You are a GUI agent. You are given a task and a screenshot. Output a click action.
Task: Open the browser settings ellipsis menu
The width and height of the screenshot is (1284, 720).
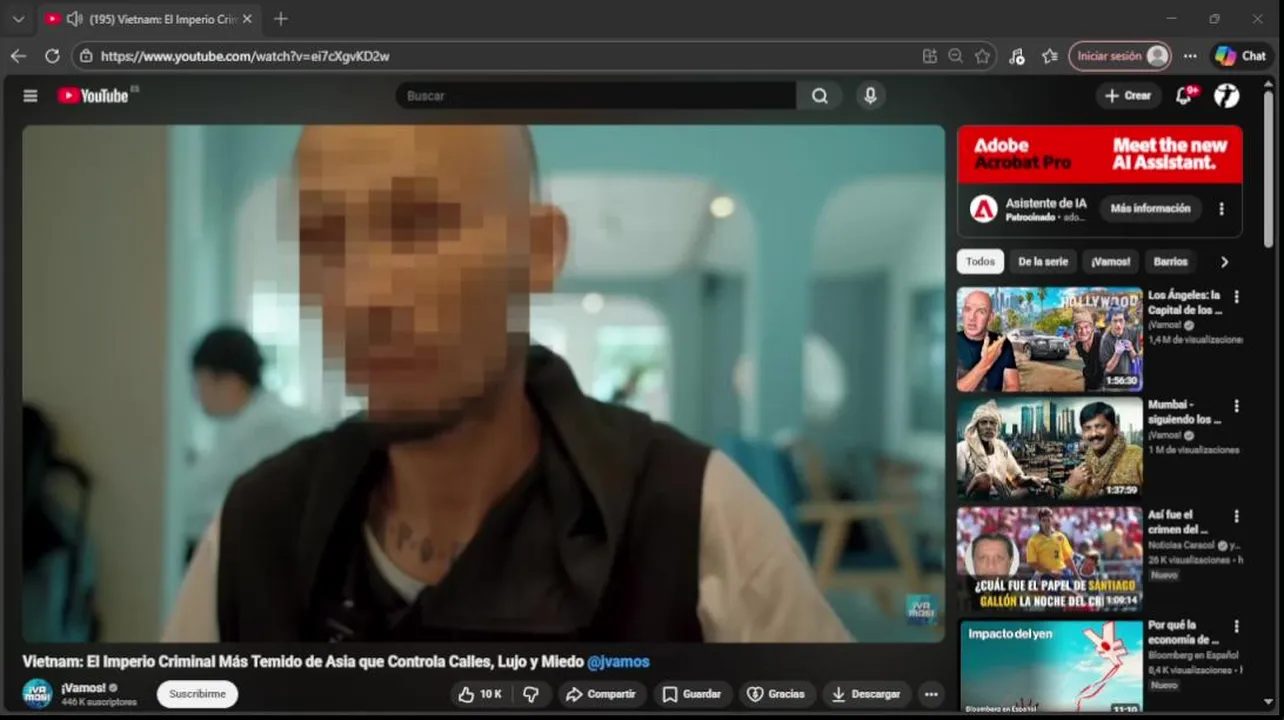point(1190,56)
